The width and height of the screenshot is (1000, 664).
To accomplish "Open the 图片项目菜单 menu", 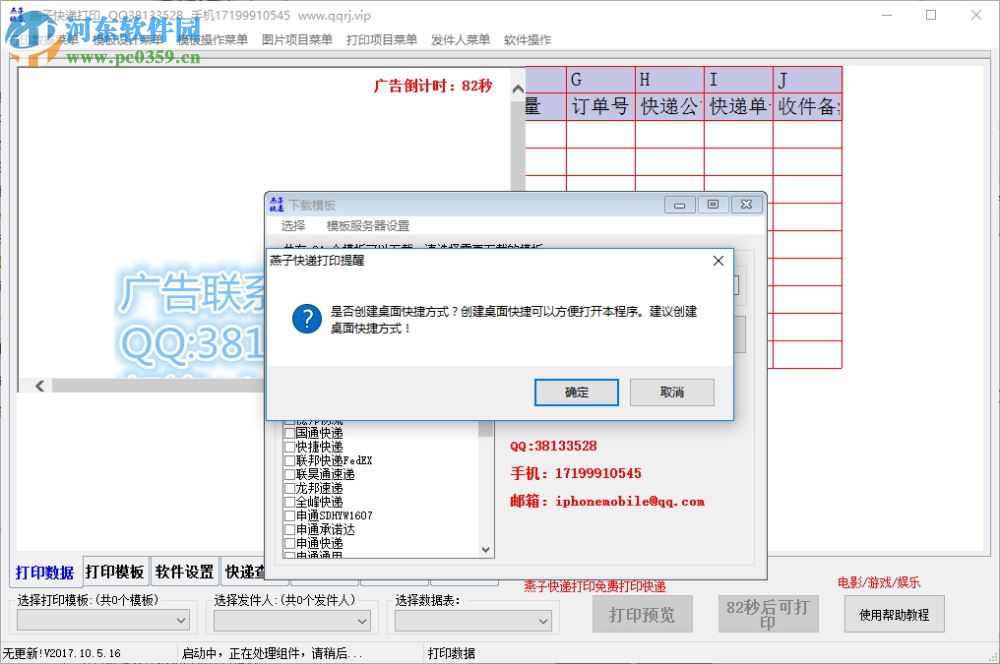I will tap(297, 40).
